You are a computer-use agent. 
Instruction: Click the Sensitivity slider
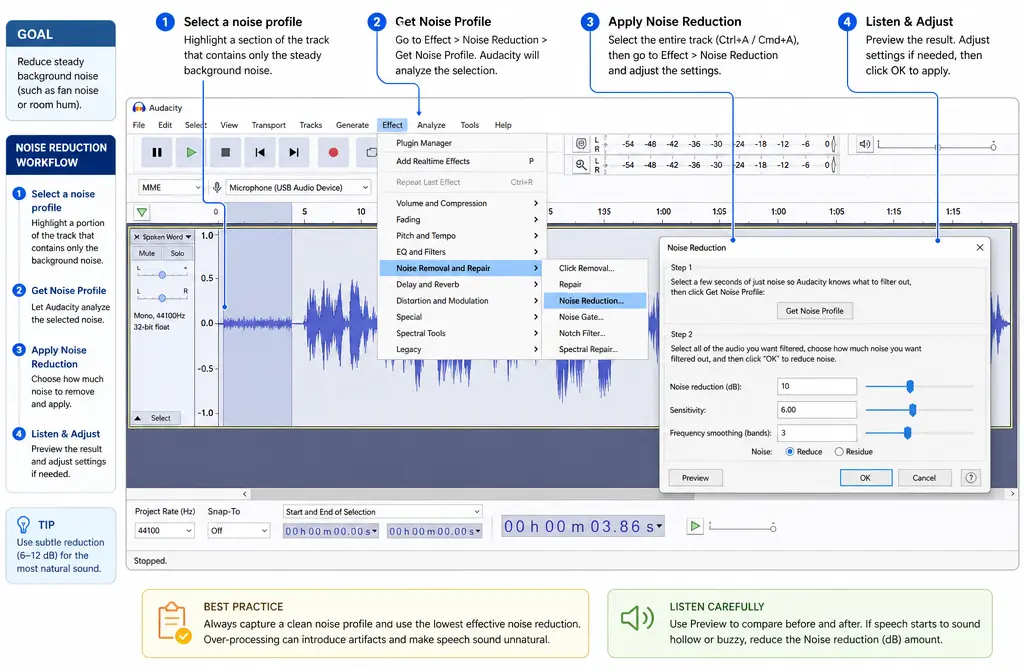coord(920,409)
